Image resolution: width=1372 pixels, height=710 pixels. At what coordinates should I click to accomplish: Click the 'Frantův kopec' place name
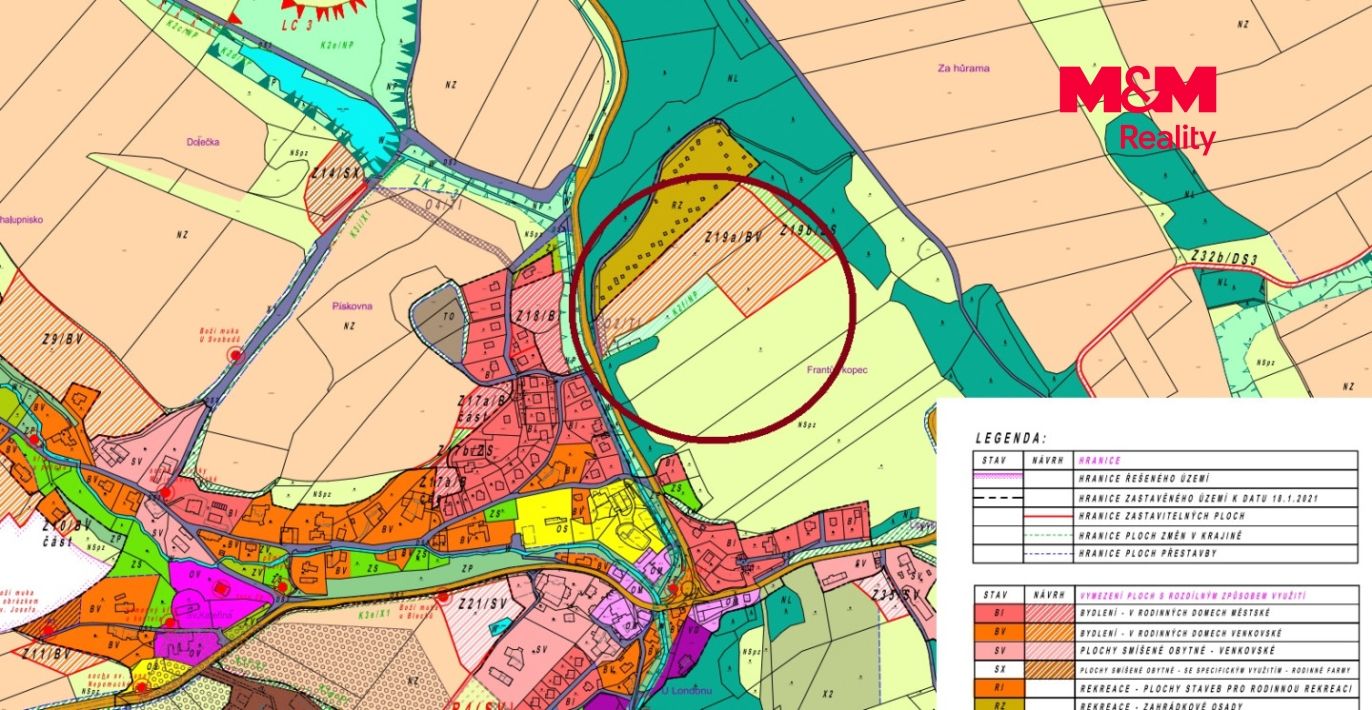(836, 370)
